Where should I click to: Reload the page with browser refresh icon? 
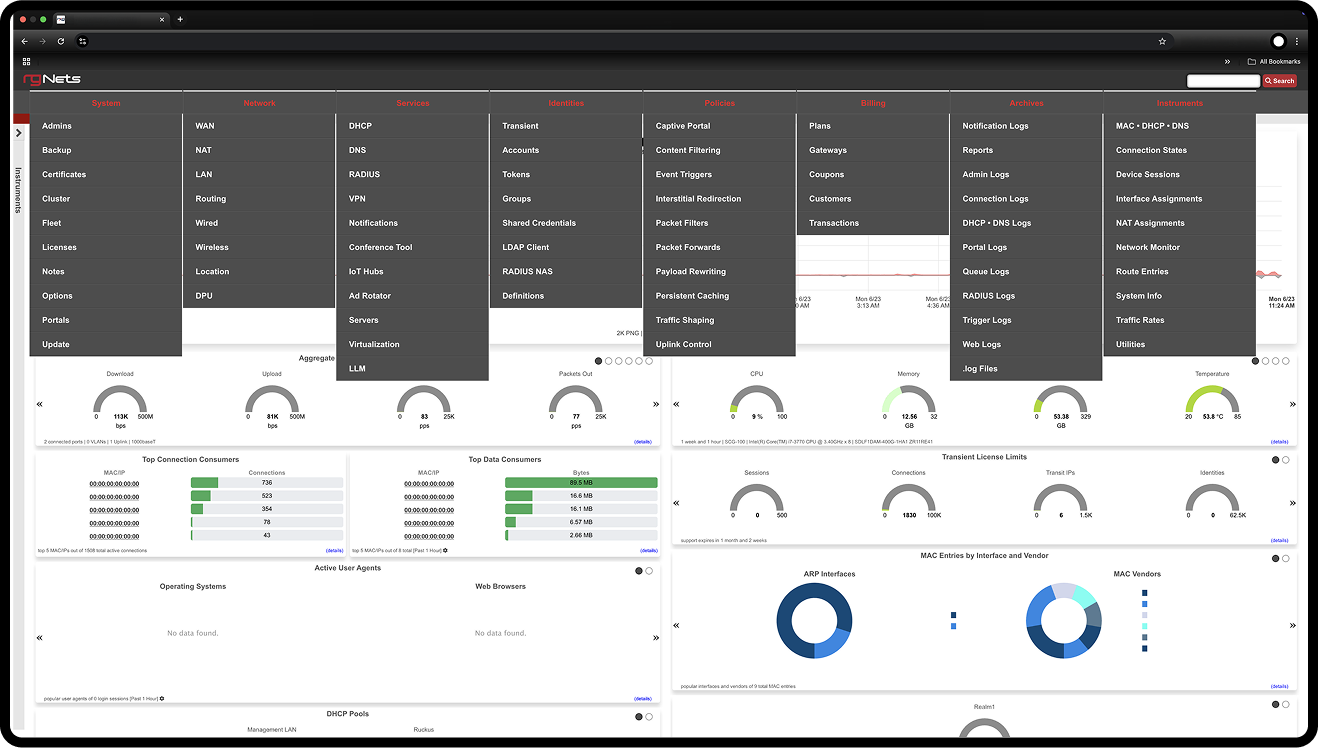(x=61, y=41)
